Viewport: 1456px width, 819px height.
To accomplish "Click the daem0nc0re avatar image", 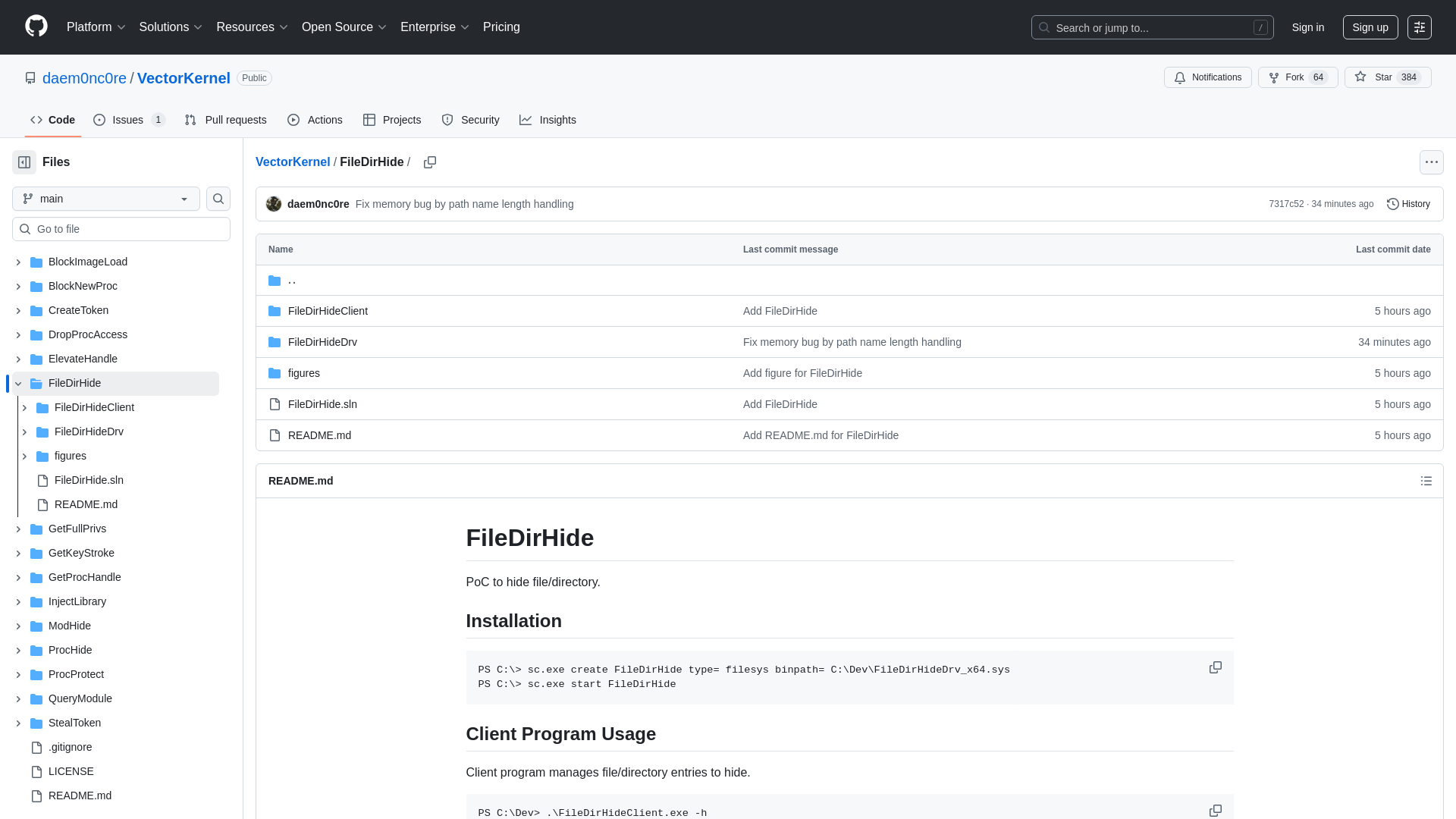I will 274,204.
